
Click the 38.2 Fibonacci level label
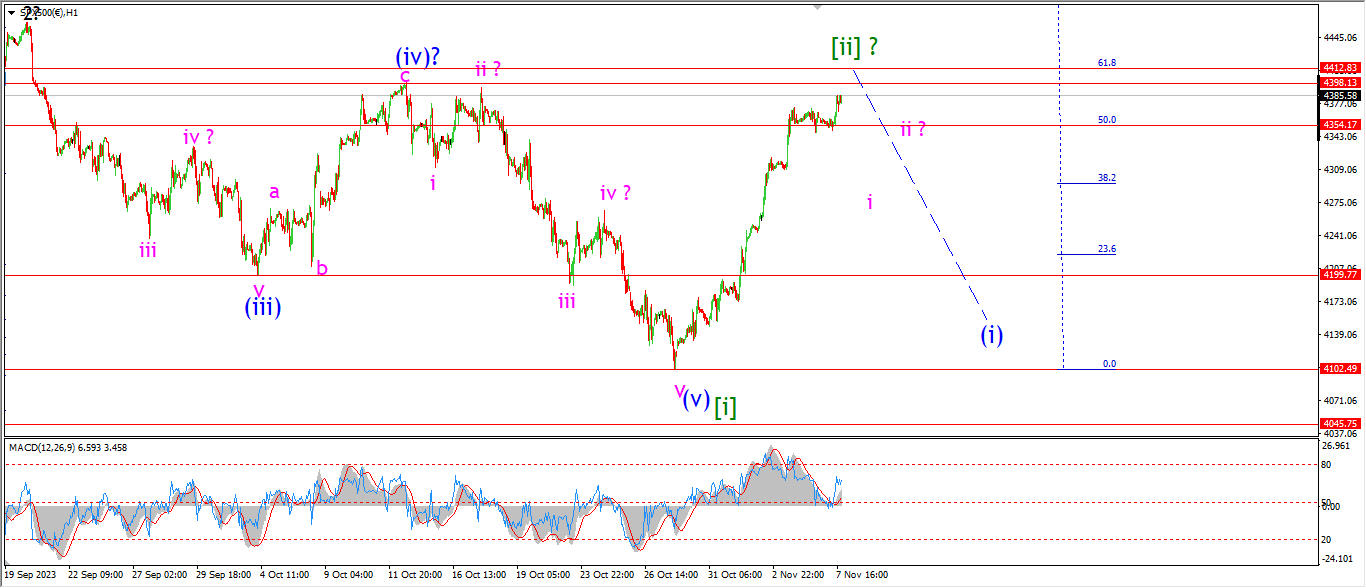pos(1106,178)
